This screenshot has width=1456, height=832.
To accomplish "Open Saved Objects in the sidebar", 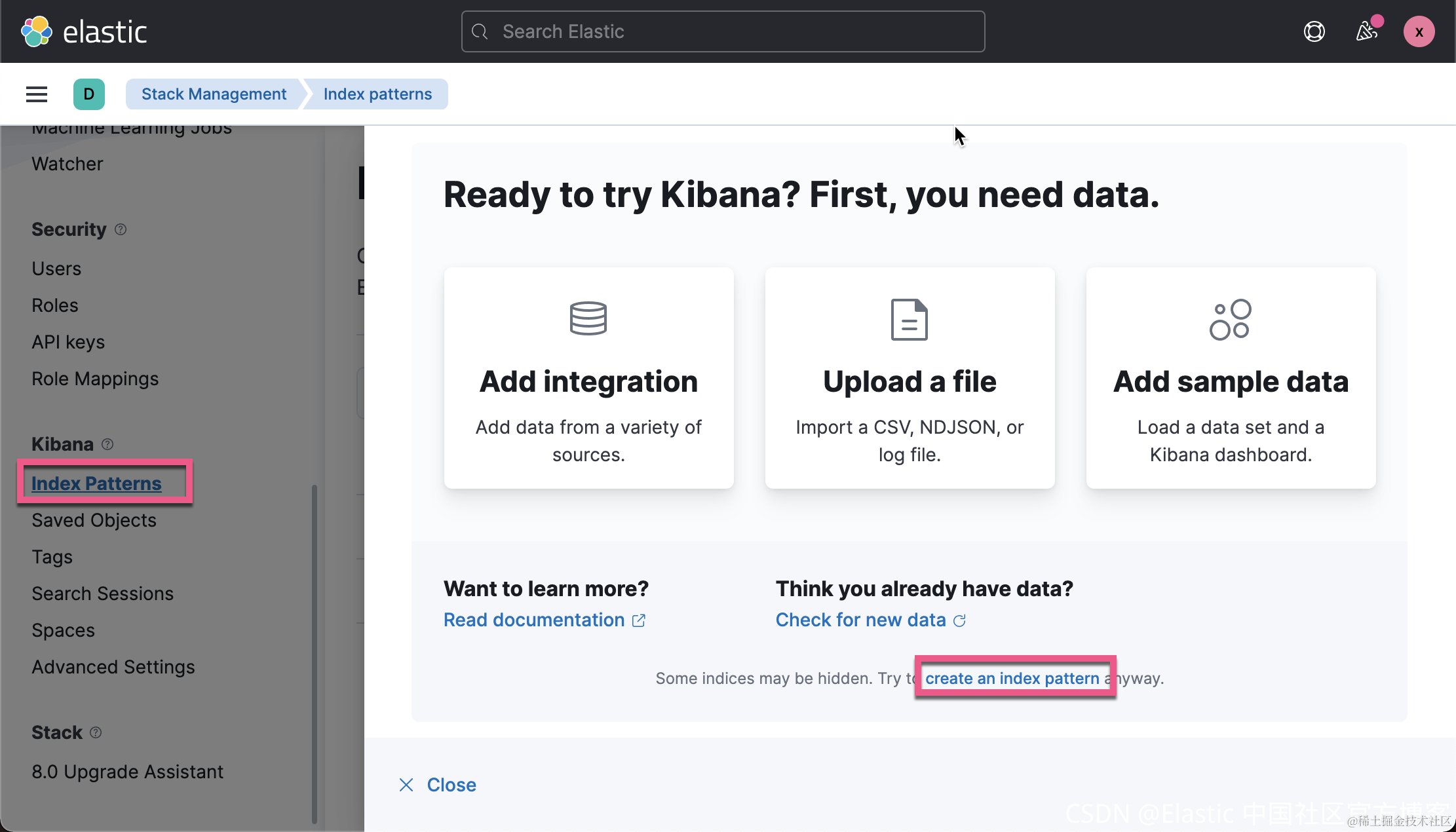I will coord(94,520).
